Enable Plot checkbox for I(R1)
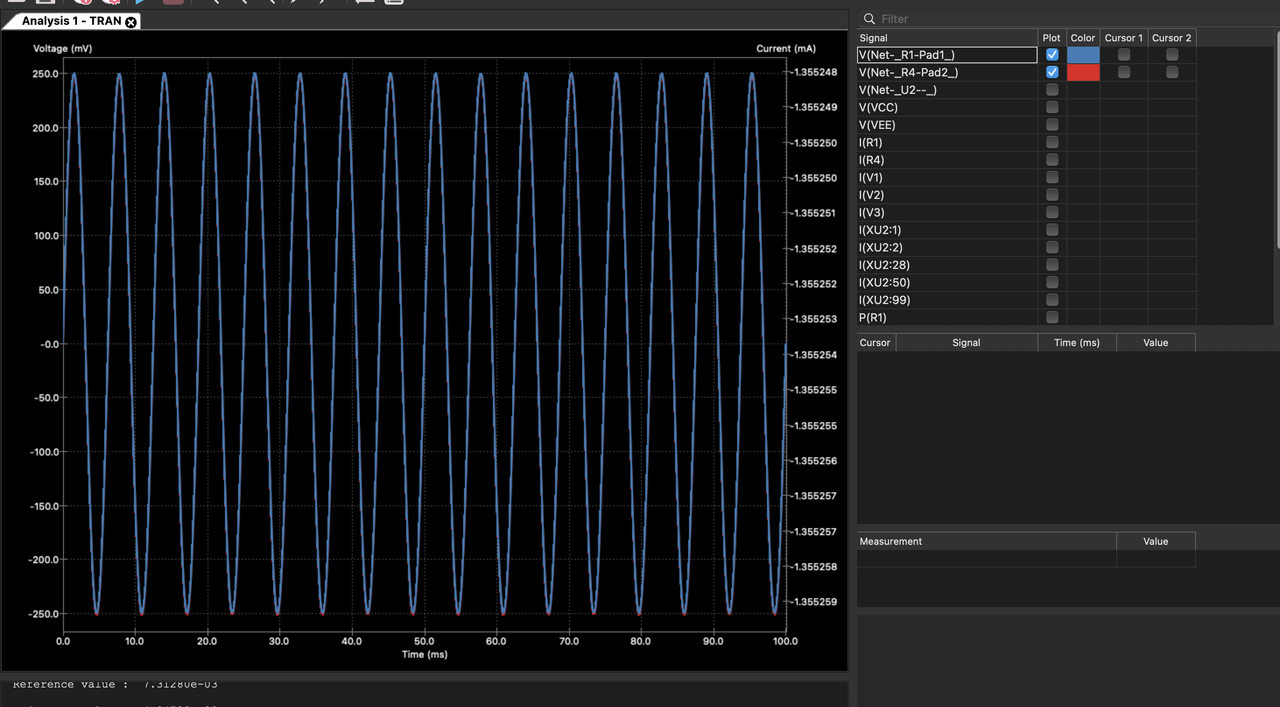 pyautogui.click(x=1052, y=142)
